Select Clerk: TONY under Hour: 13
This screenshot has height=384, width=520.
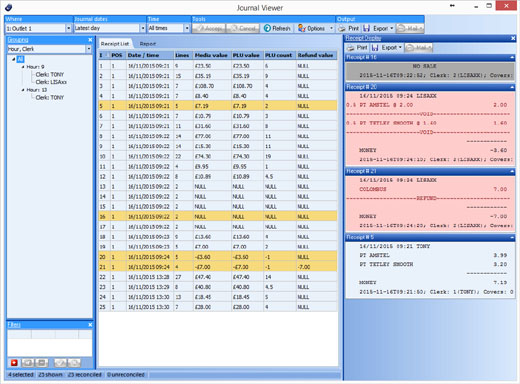pyautogui.click(x=50, y=97)
